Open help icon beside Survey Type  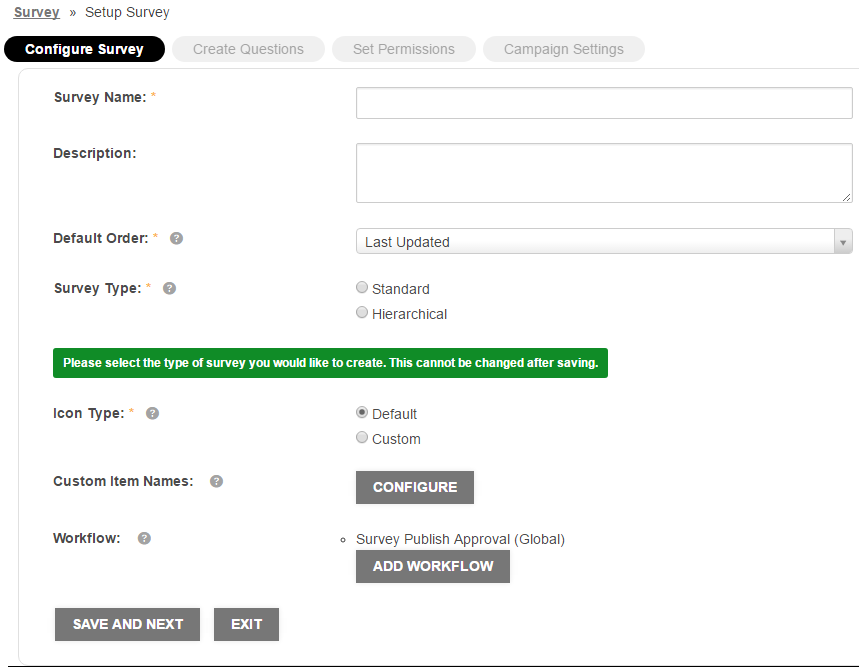(x=169, y=288)
